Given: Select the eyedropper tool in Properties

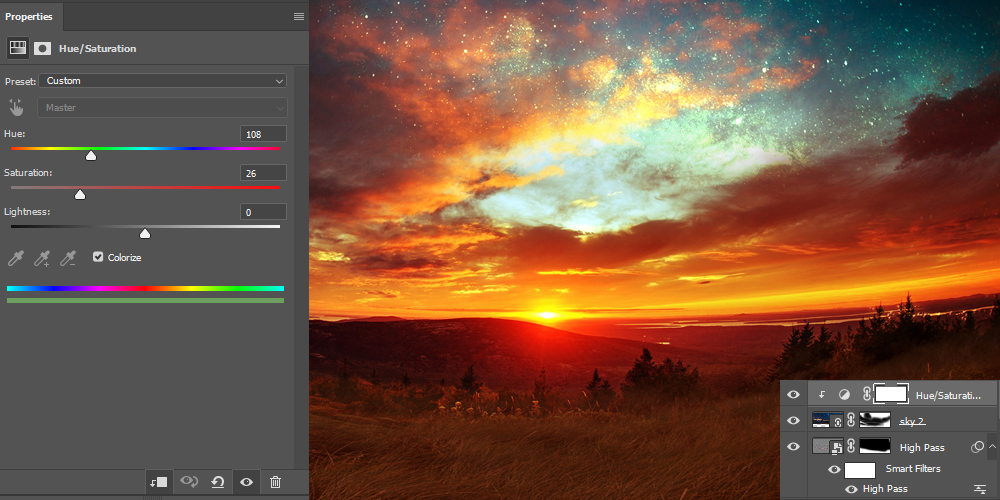Looking at the screenshot, I should coord(16,258).
